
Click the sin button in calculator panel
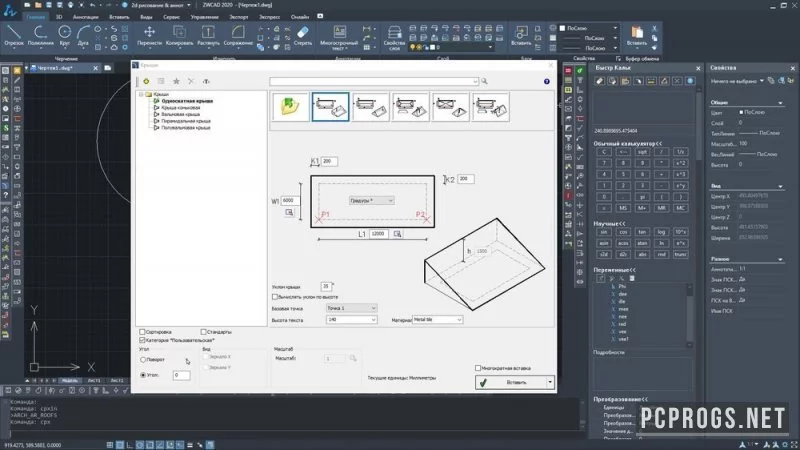click(604, 232)
